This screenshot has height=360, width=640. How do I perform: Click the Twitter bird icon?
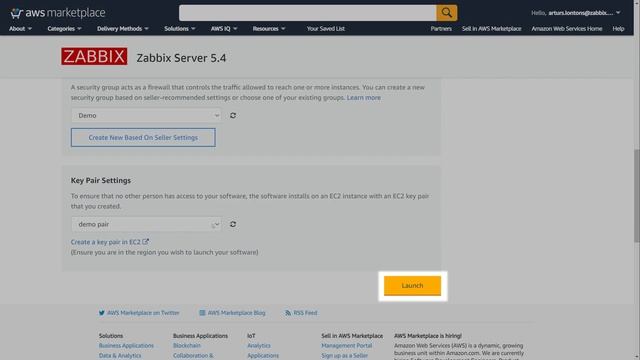(x=102, y=313)
